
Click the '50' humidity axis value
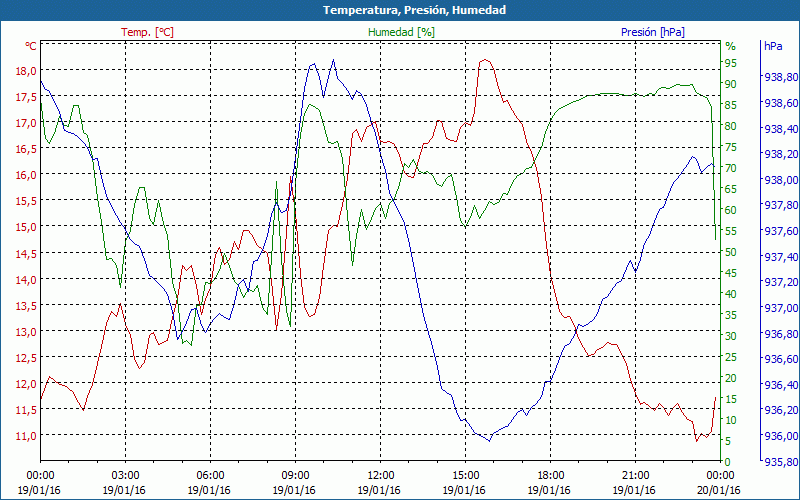pyautogui.click(x=731, y=252)
